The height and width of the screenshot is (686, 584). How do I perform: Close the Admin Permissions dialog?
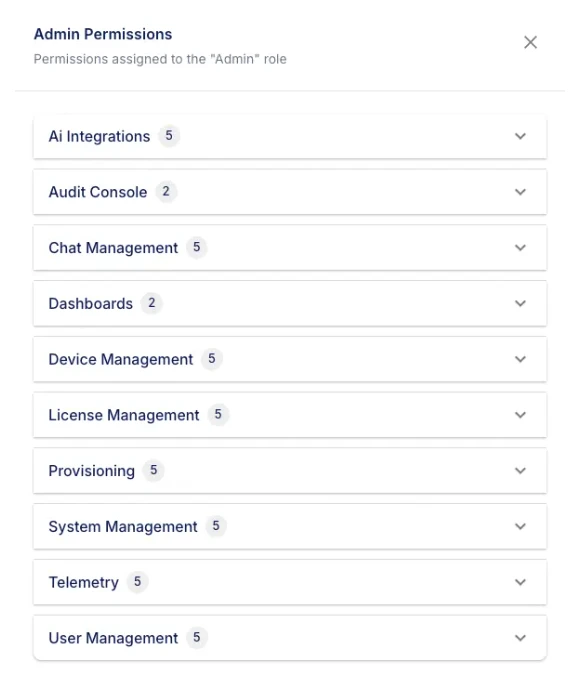pos(530,42)
